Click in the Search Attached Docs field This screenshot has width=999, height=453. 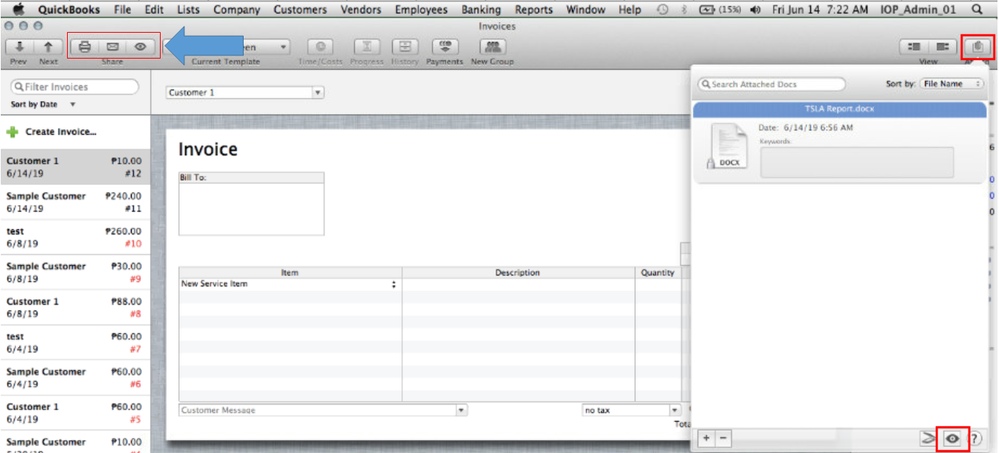[x=772, y=84]
